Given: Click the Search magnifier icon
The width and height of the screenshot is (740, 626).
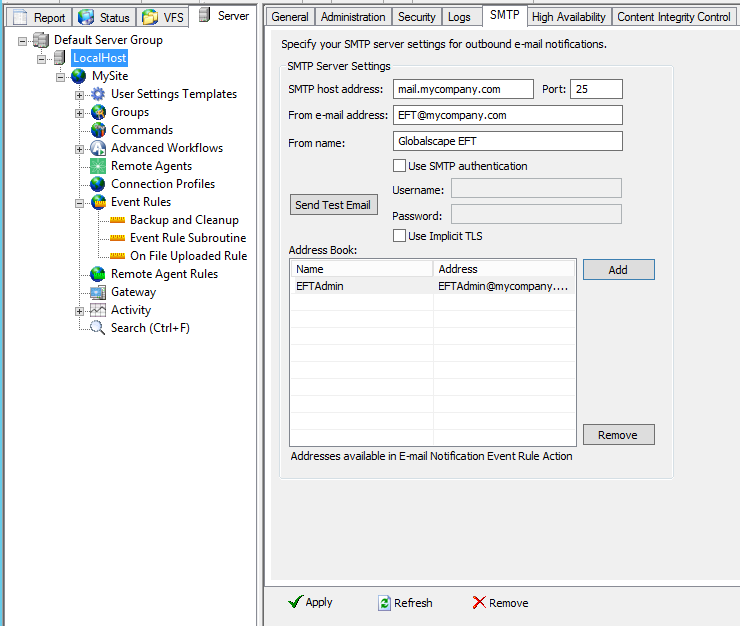Looking at the screenshot, I should click(97, 328).
